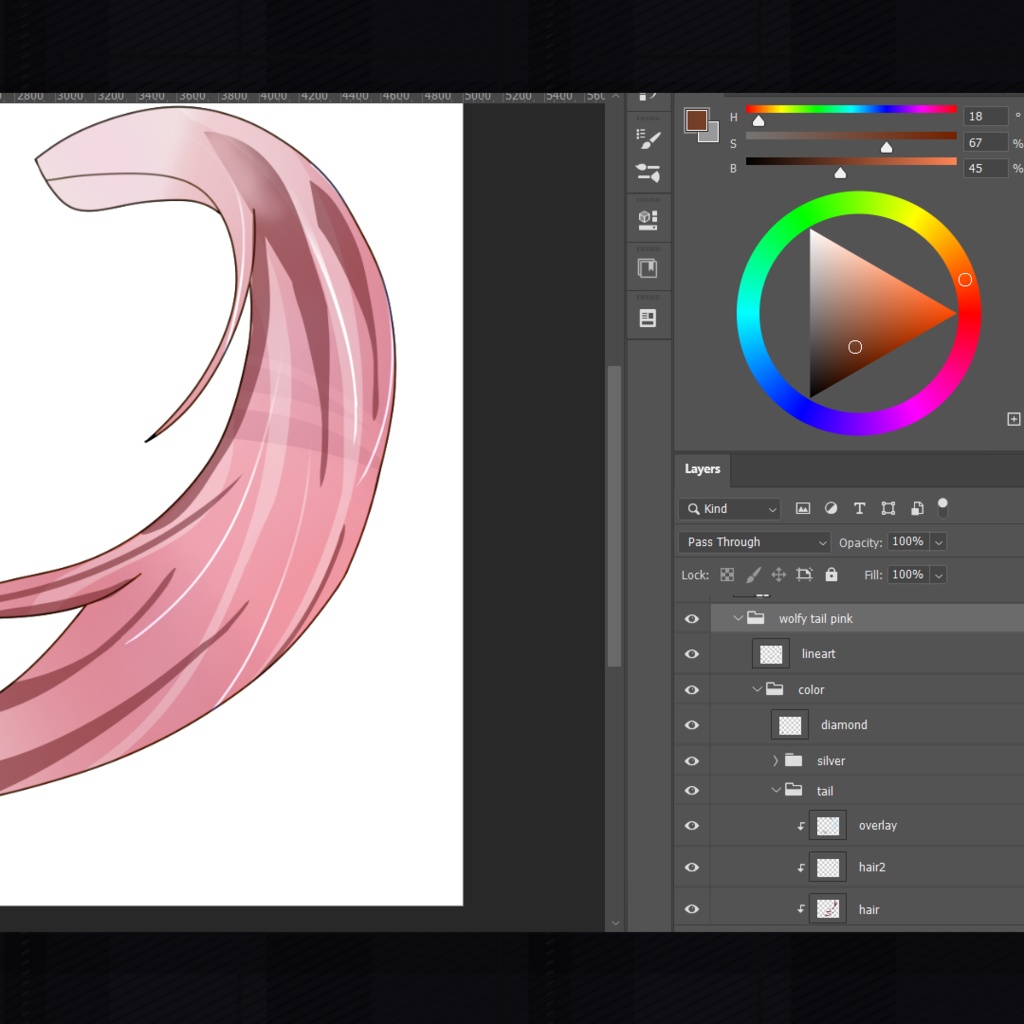Filter layers by shape layers icon

point(888,509)
